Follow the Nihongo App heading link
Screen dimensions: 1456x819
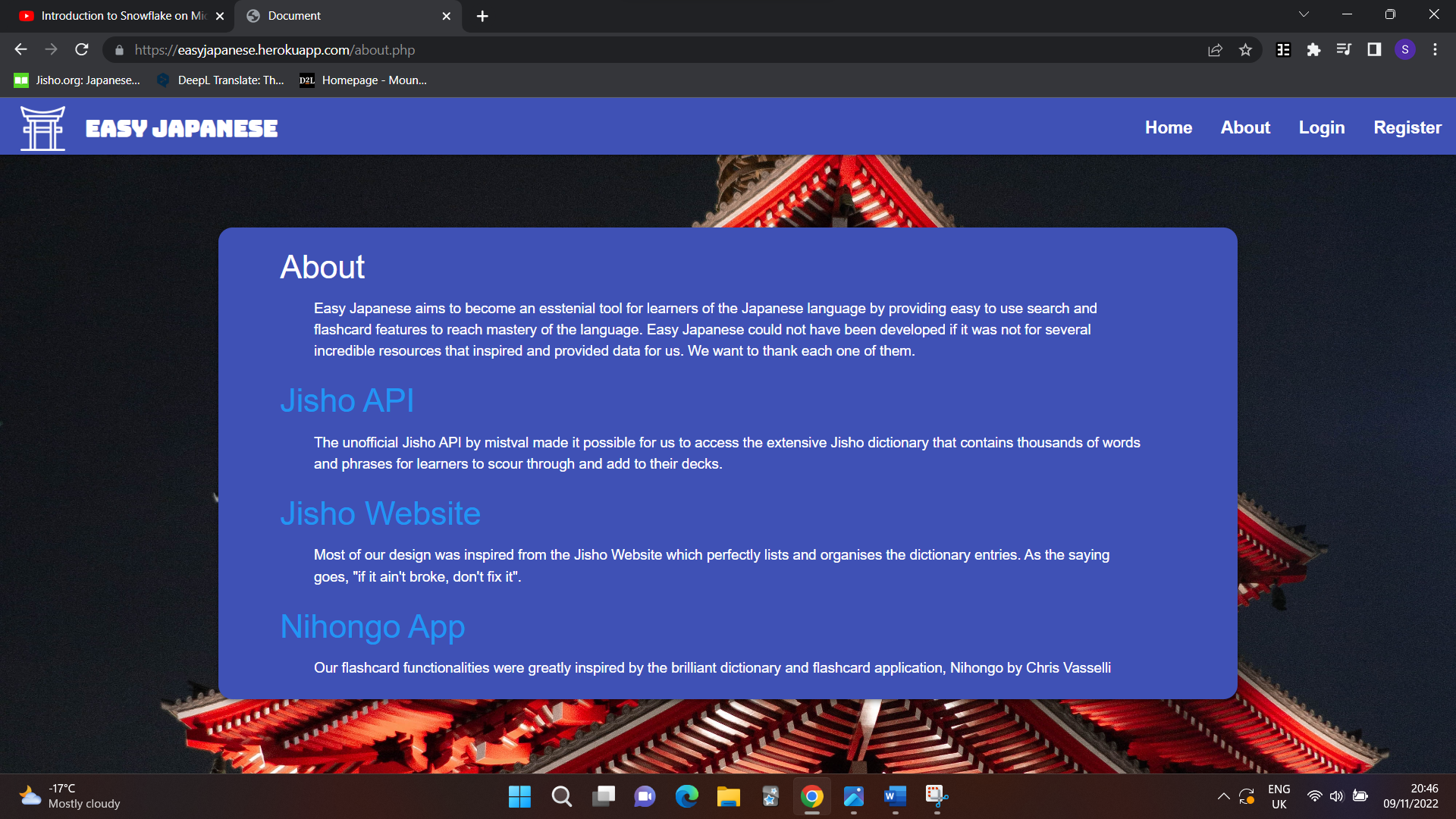pos(373,626)
